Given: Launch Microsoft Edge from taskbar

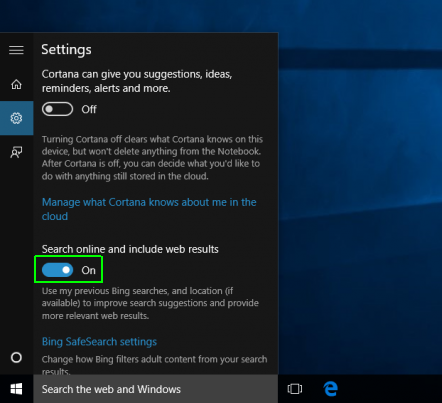Looking at the screenshot, I should (331, 389).
